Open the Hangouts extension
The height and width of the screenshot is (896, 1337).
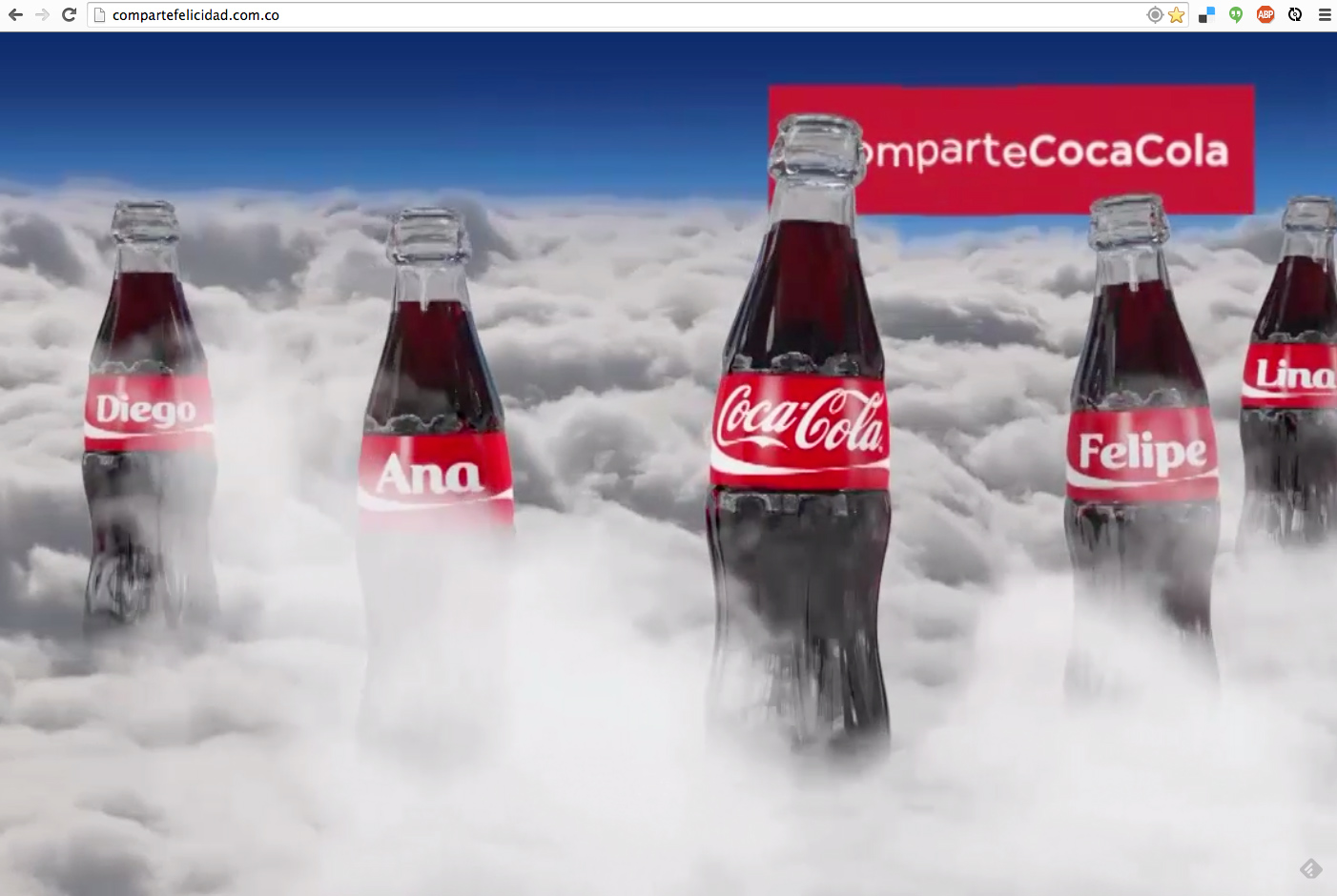click(x=1236, y=14)
